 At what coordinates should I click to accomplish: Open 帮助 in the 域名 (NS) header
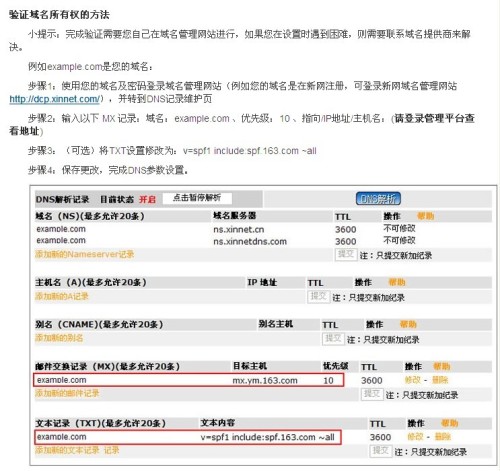point(425,216)
